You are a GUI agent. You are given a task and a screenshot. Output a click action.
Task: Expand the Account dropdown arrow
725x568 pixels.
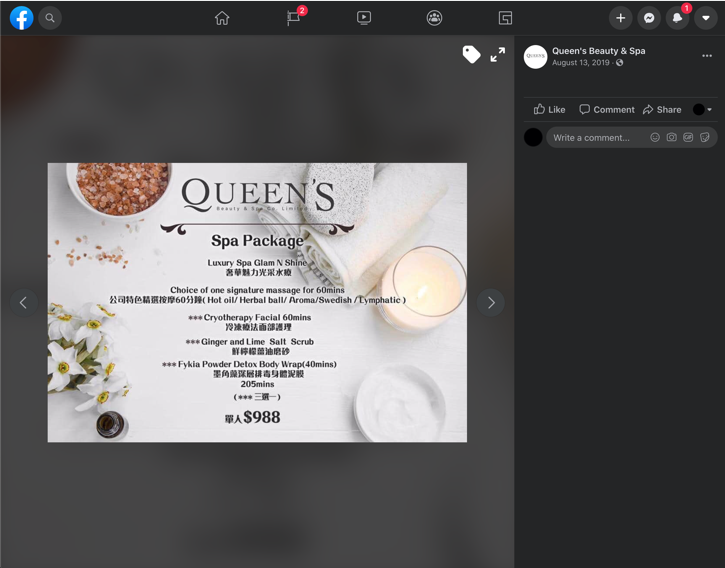tap(706, 18)
